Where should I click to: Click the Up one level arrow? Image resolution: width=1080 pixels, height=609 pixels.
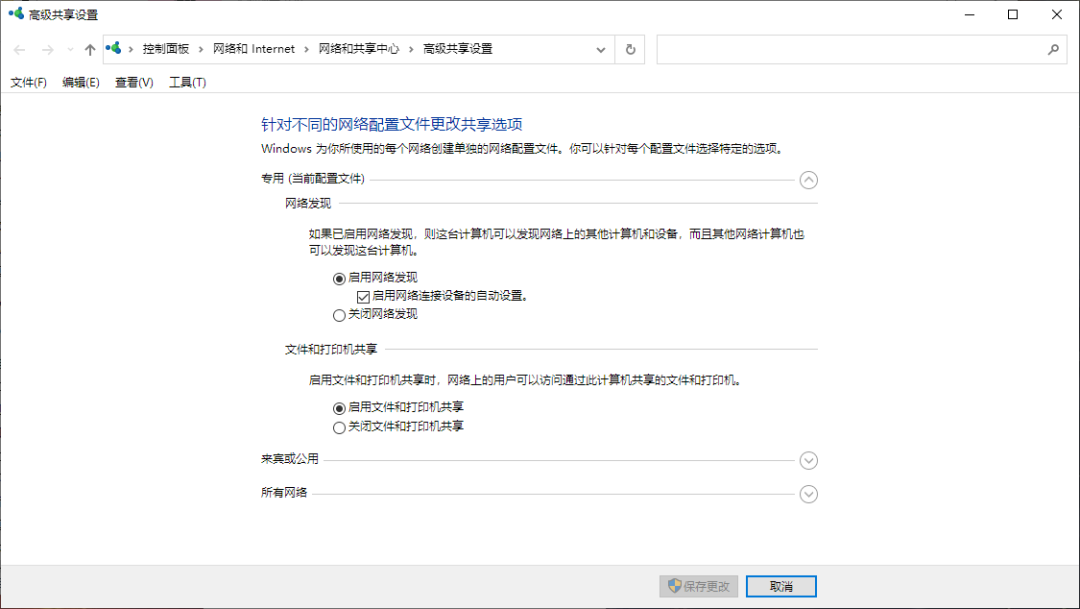90,49
